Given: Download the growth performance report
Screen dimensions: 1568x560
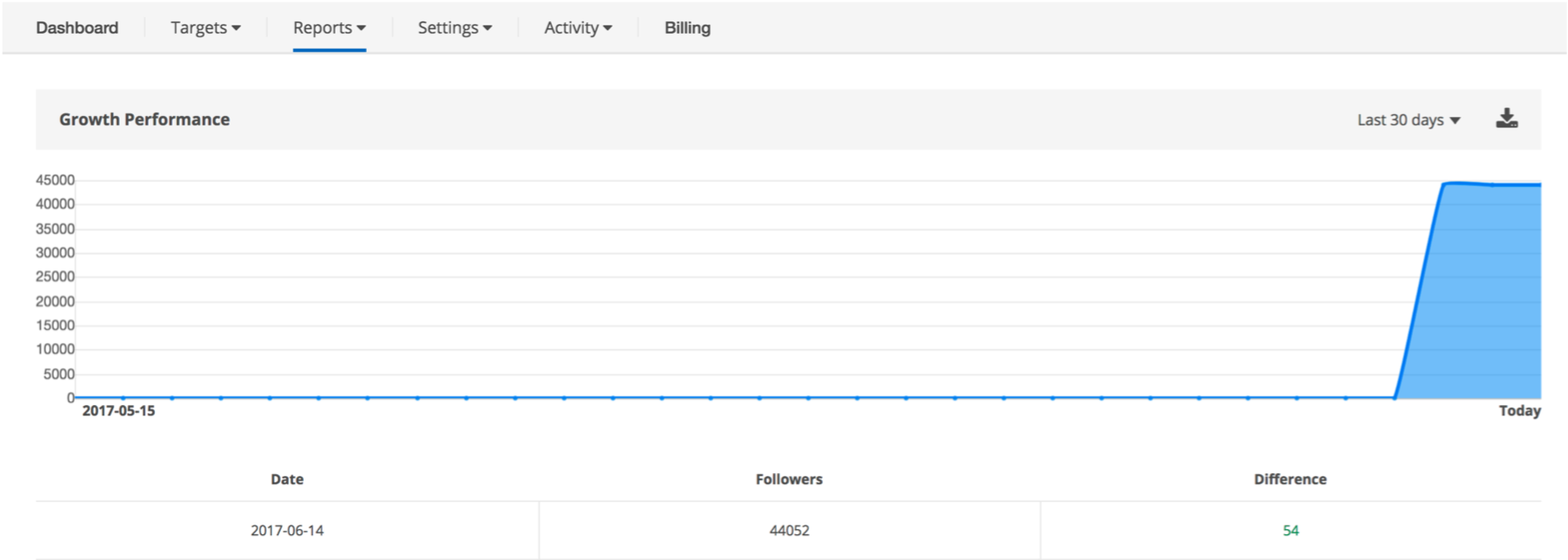Looking at the screenshot, I should (1507, 119).
